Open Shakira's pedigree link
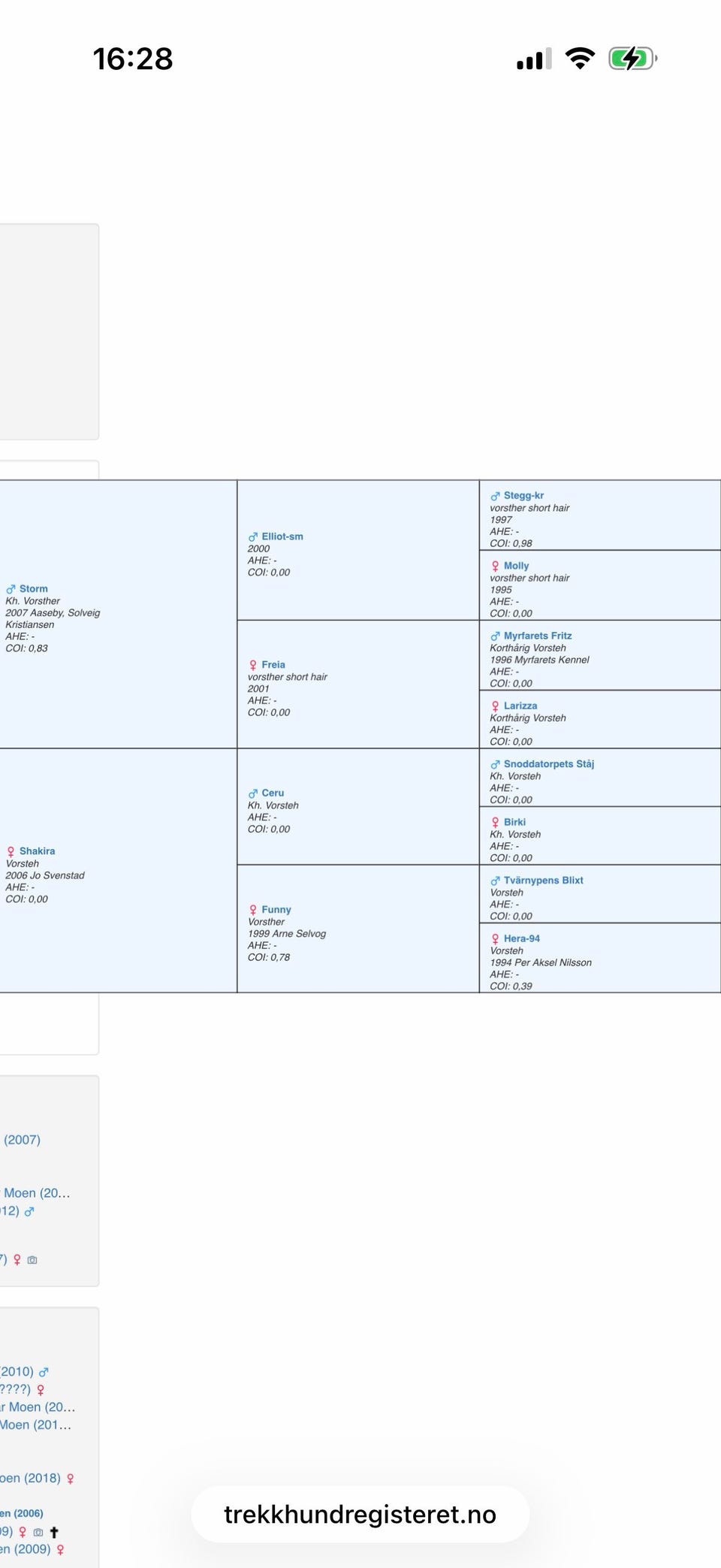721x1568 pixels. tap(37, 851)
